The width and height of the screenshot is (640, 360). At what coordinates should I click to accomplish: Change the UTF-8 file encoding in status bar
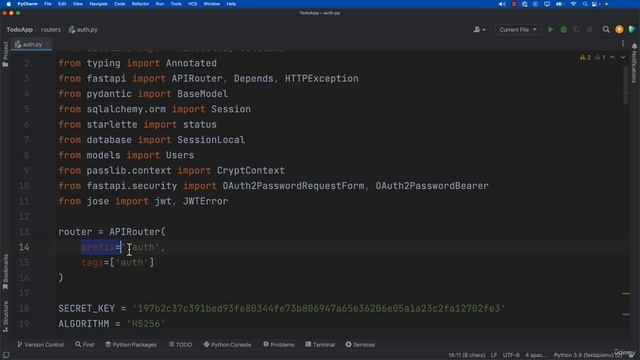511,355
